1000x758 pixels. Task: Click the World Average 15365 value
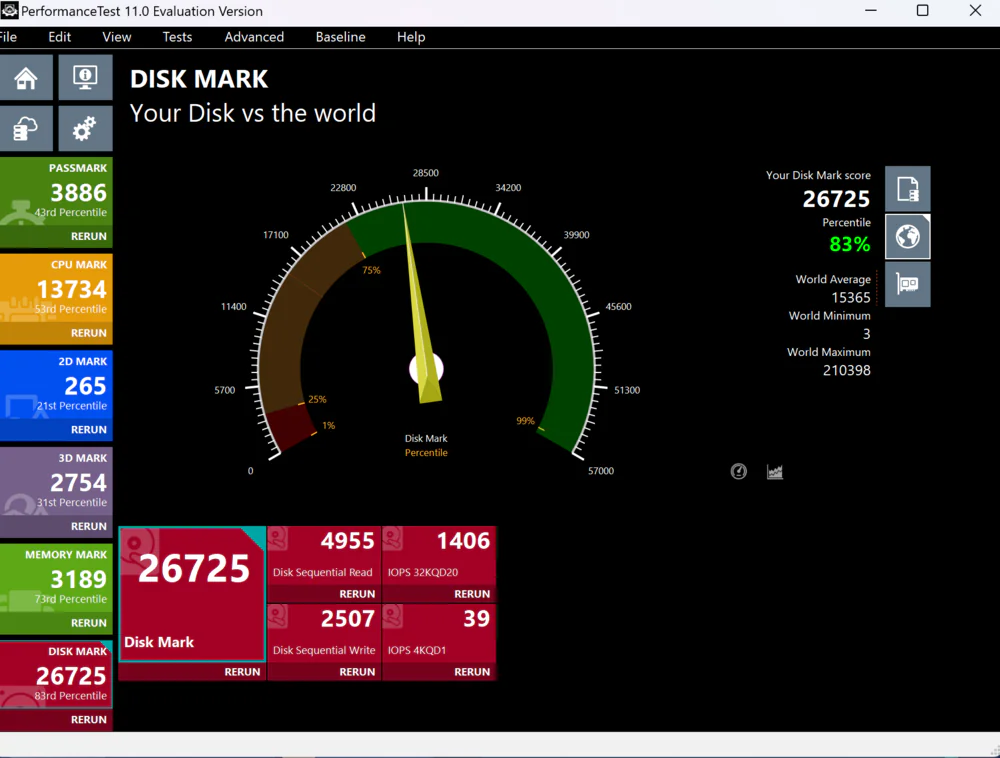coord(851,298)
